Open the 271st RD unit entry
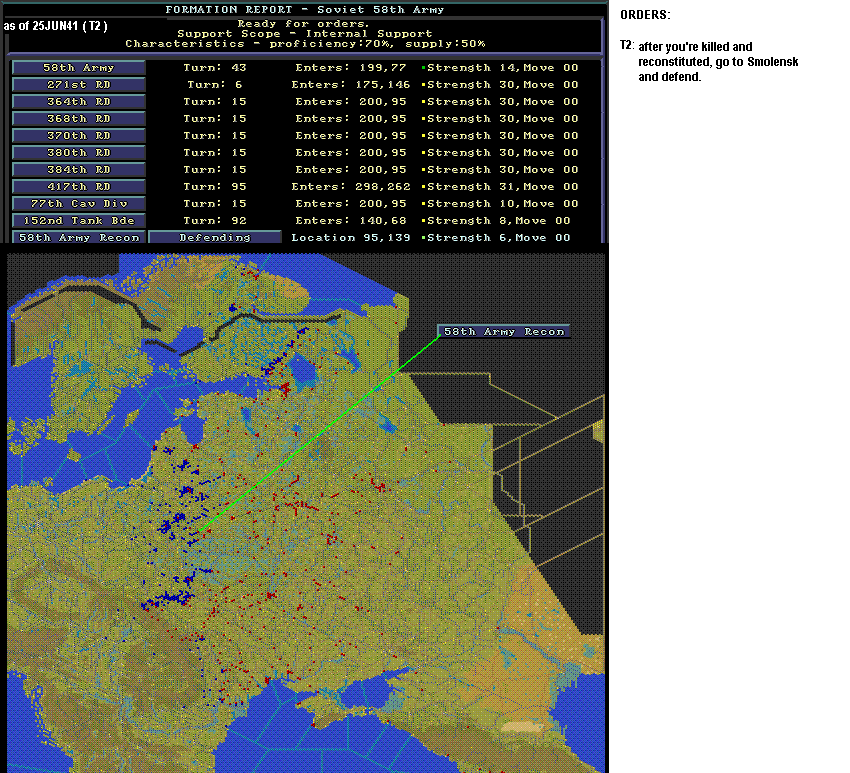The width and height of the screenshot is (850, 773). (79, 85)
